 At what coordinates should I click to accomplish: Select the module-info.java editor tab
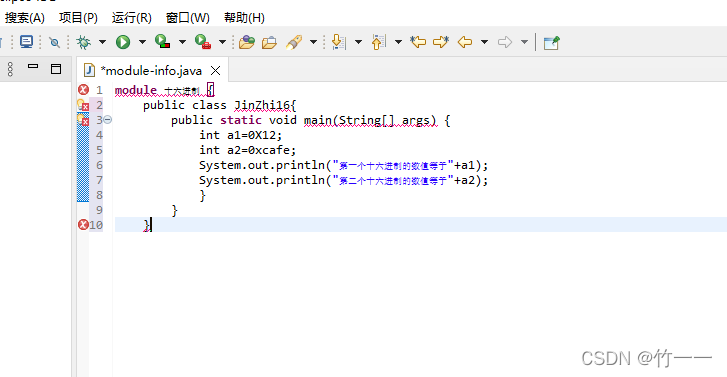151,70
